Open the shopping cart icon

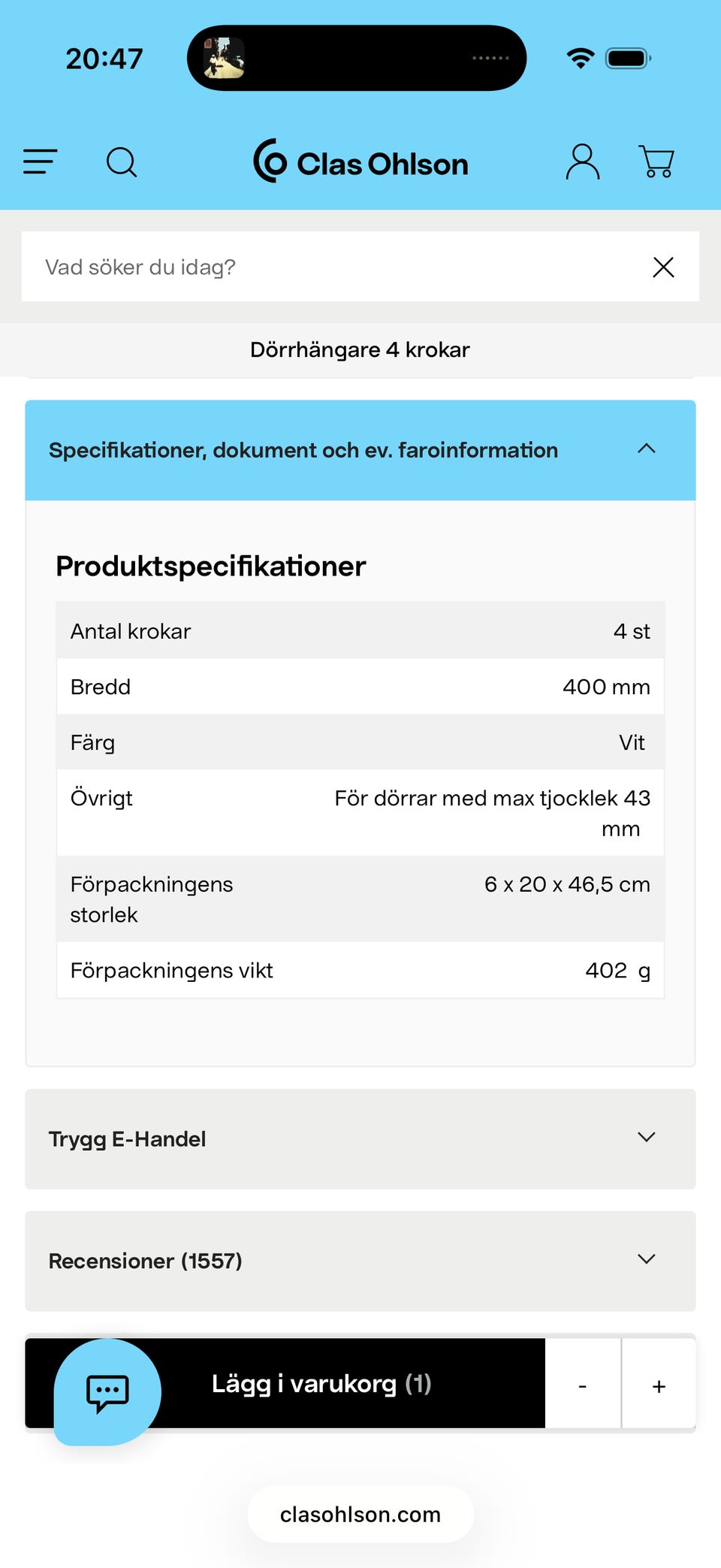pyautogui.click(x=656, y=162)
